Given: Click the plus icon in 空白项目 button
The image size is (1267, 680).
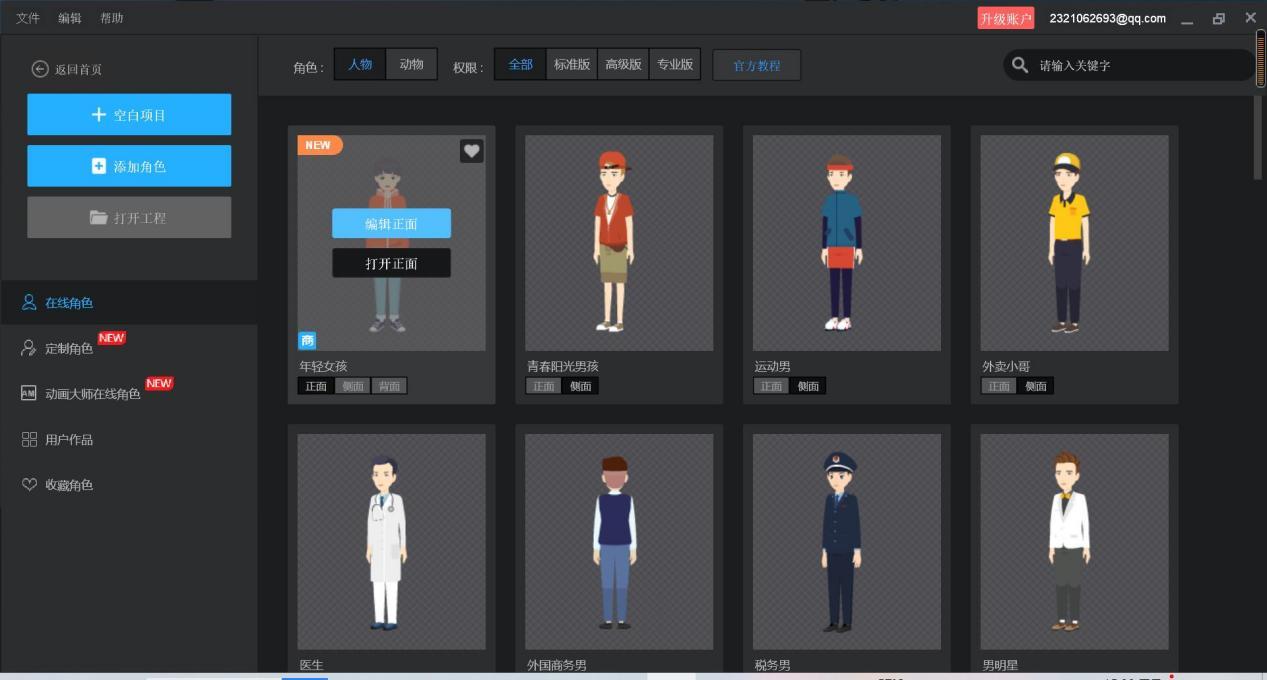Looking at the screenshot, I should (98, 115).
